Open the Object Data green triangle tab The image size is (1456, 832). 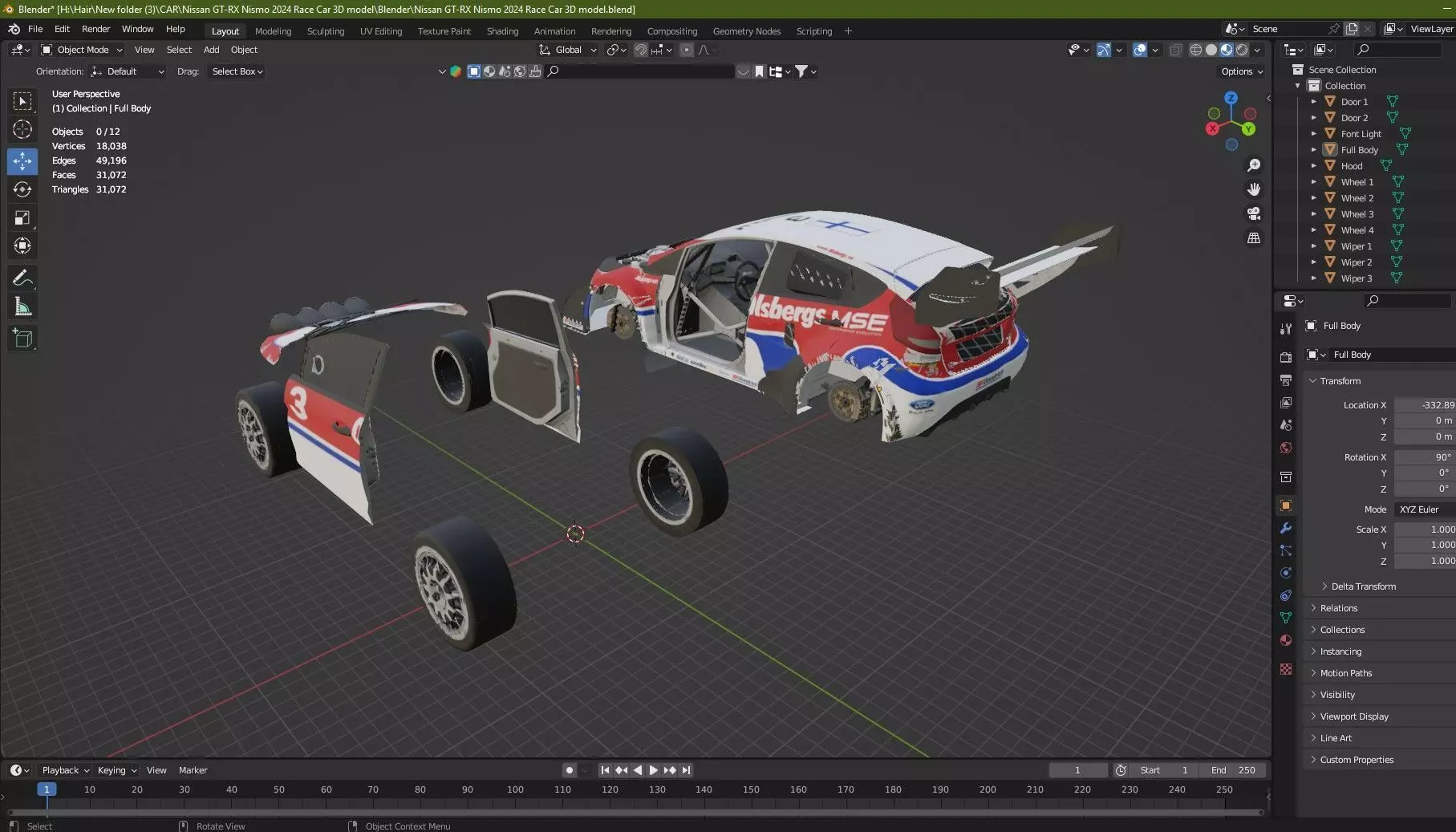coord(1286,618)
